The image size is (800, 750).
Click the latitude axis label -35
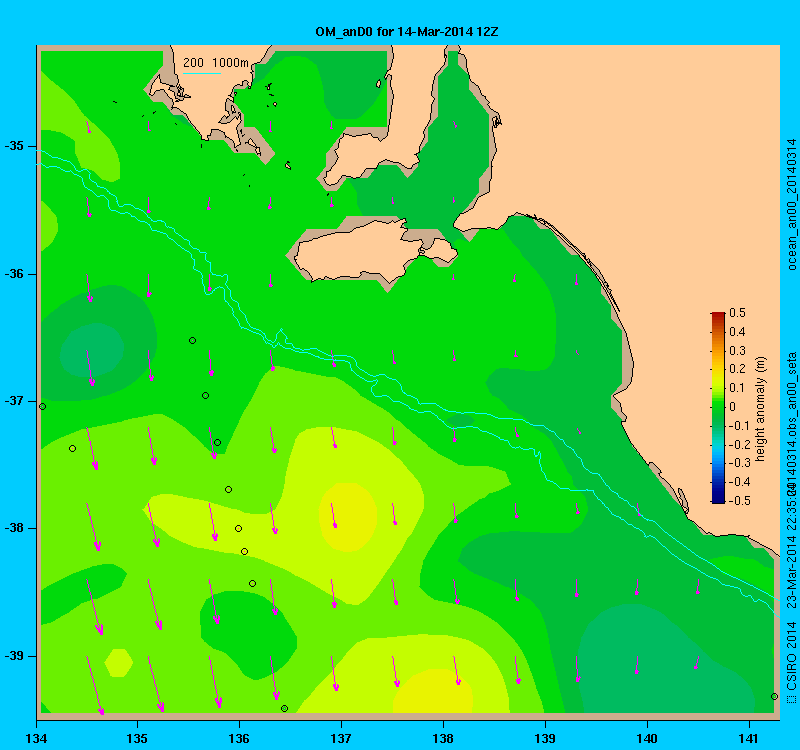tap(15, 146)
